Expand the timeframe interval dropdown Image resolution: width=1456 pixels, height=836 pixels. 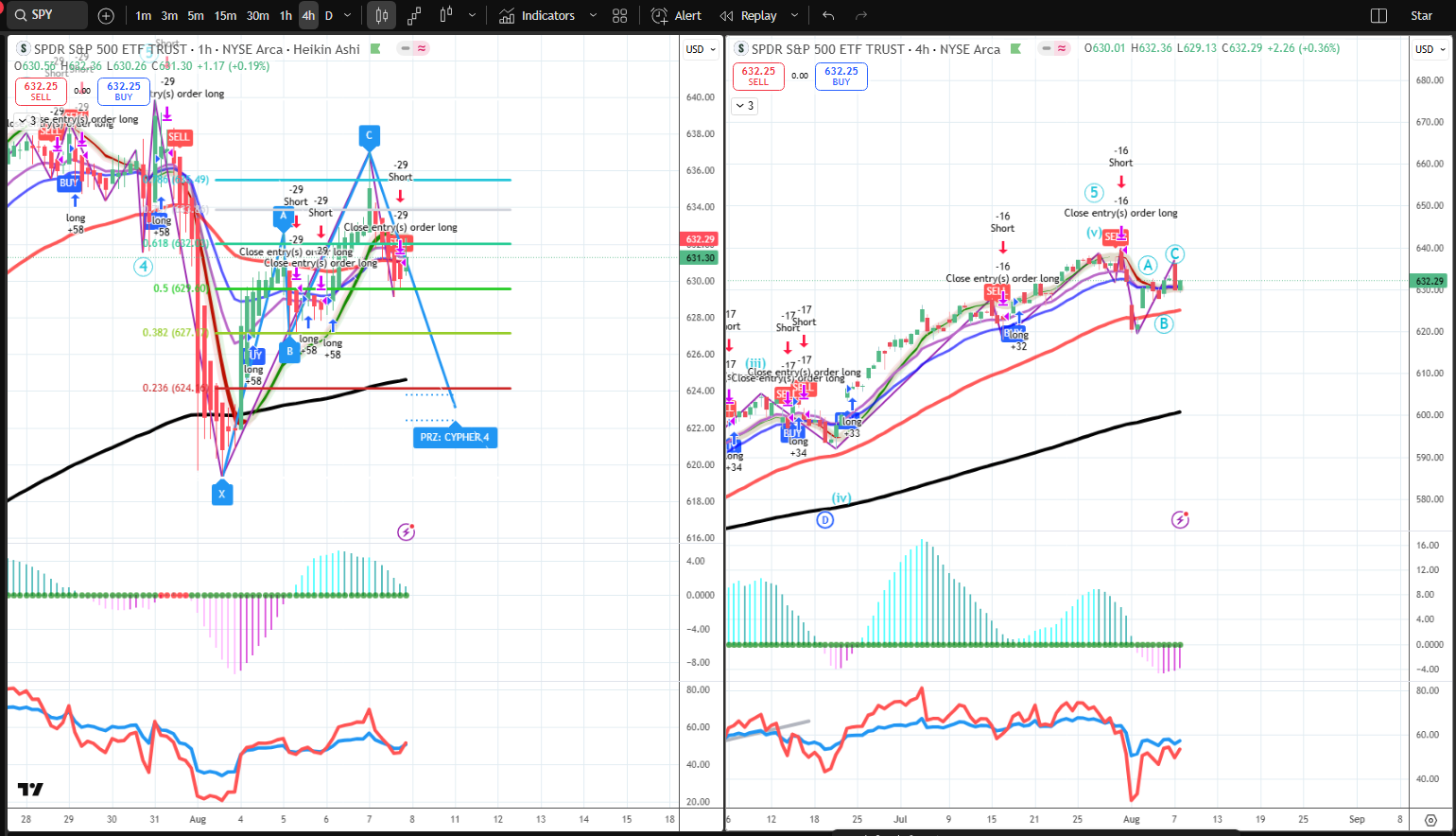(x=348, y=15)
